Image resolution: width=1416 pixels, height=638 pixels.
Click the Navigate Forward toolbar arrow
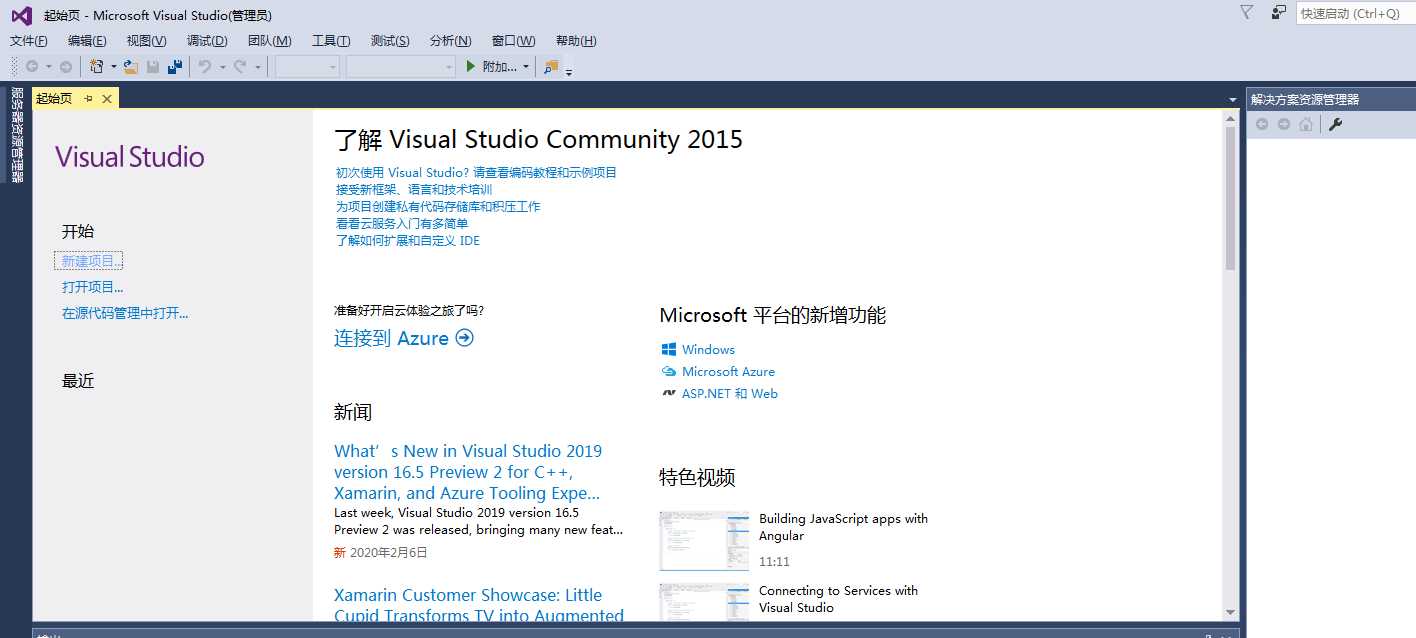click(x=66, y=67)
